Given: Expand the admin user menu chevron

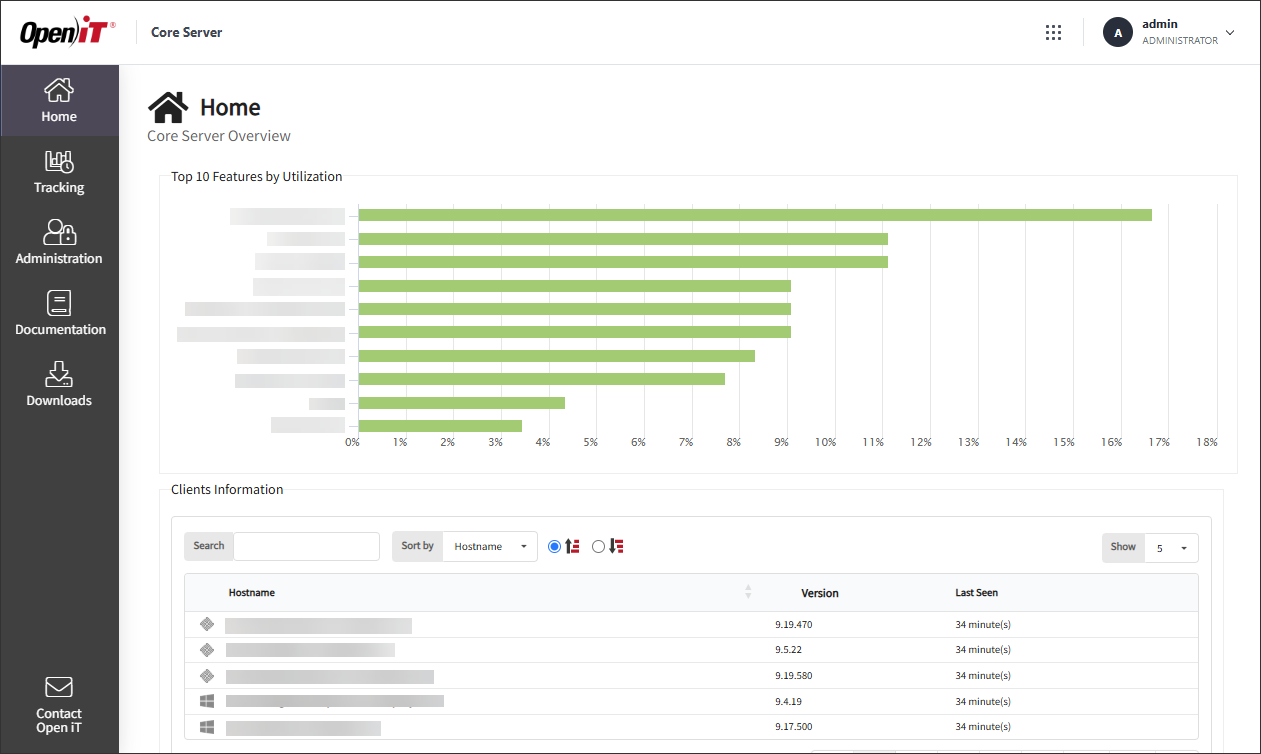Looking at the screenshot, I should (x=1230, y=32).
